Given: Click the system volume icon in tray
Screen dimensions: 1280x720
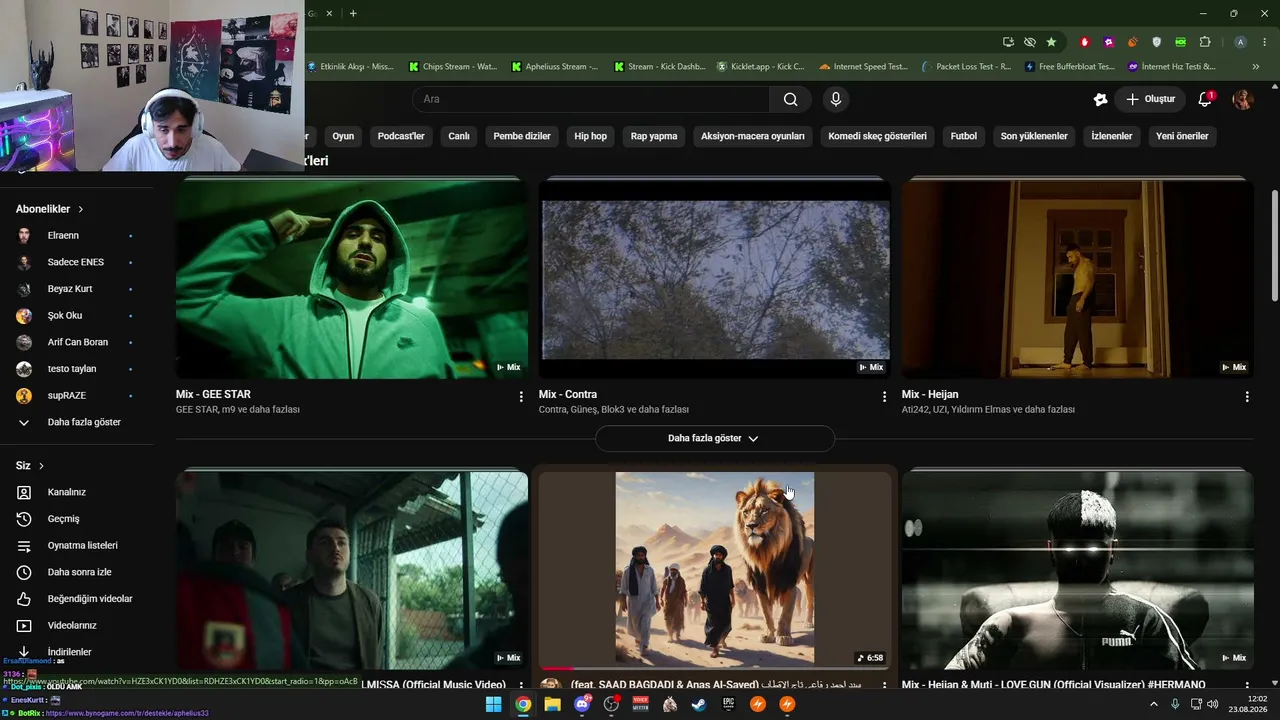Looking at the screenshot, I should click(x=1213, y=704).
